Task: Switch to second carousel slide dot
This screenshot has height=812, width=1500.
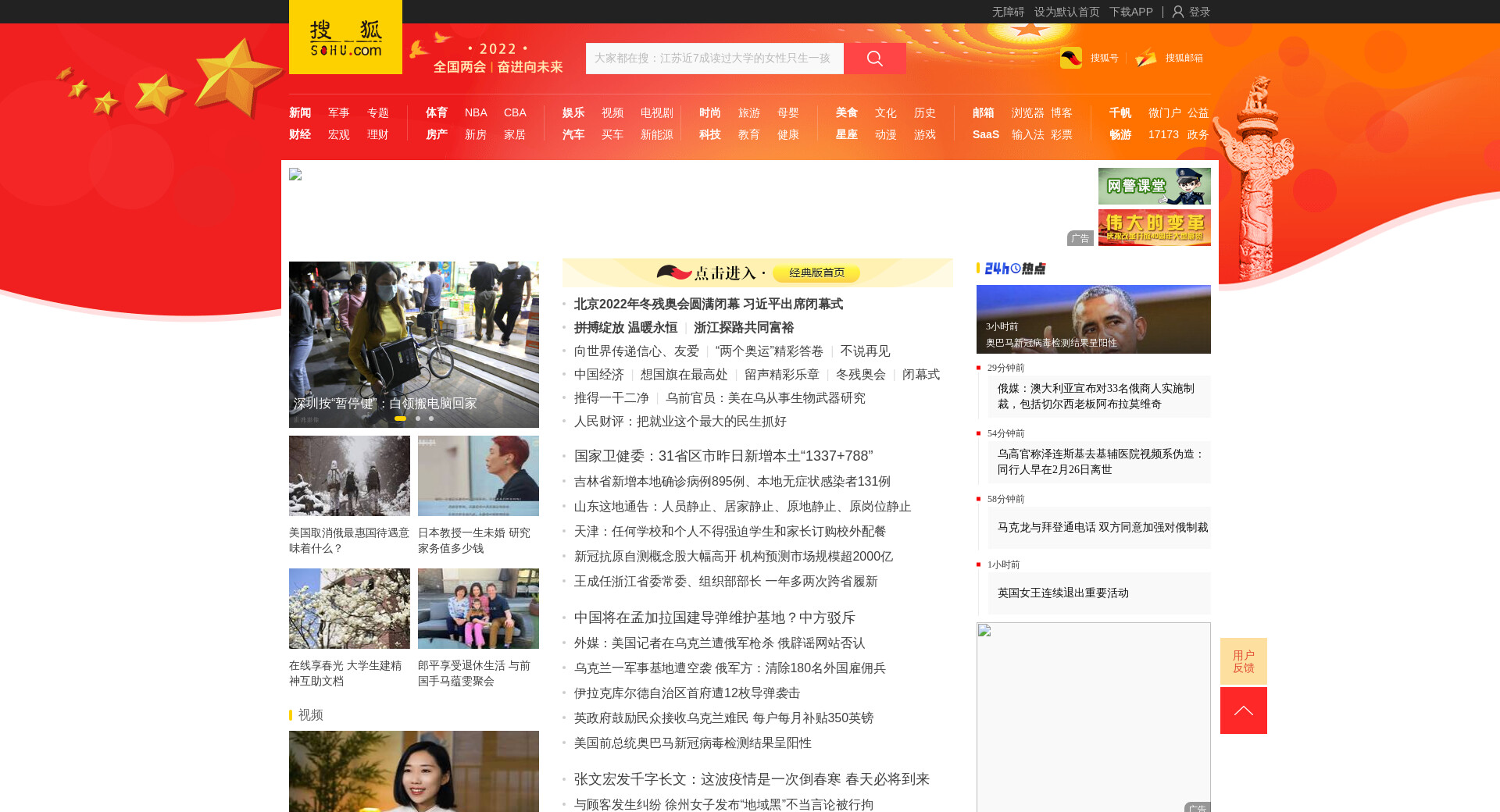Action: [418, 418]
